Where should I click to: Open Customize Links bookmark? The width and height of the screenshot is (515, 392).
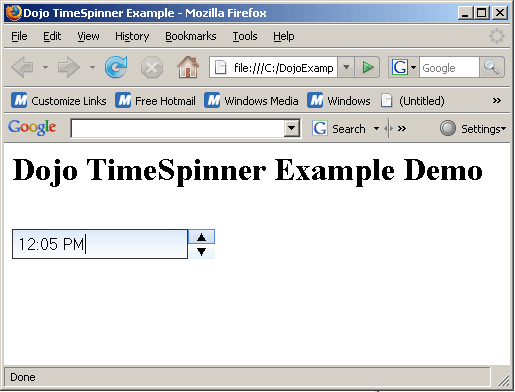(x=59, y=101)
